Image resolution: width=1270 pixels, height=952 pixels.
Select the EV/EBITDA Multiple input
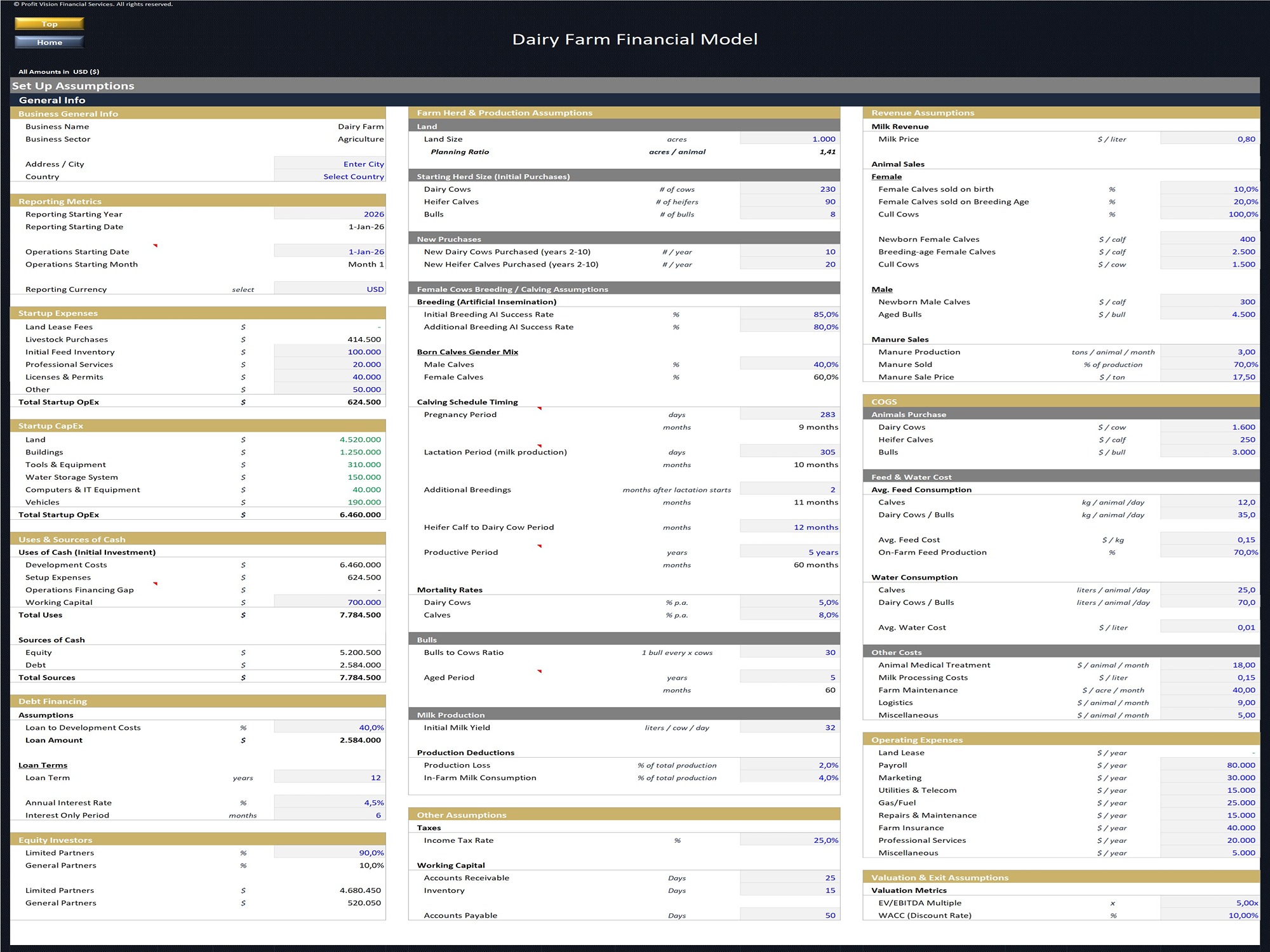point(1208,903)
